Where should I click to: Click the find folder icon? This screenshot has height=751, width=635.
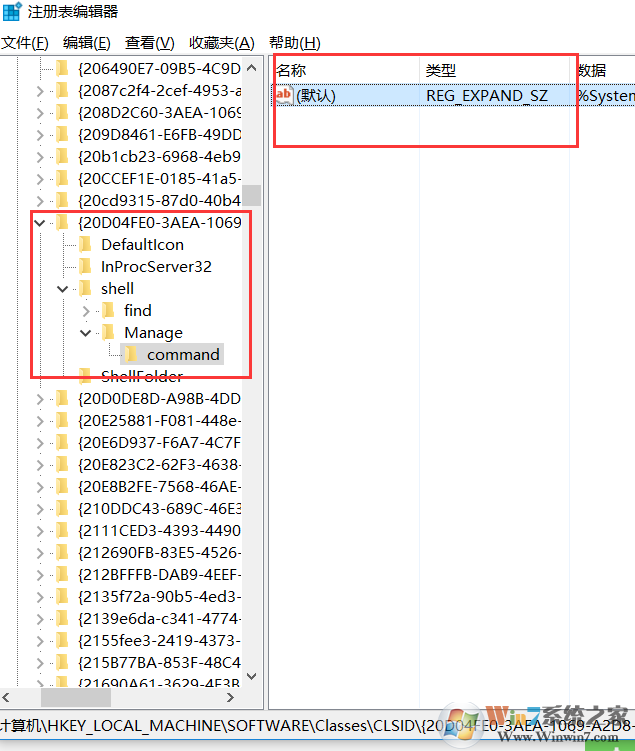point(108,311)
